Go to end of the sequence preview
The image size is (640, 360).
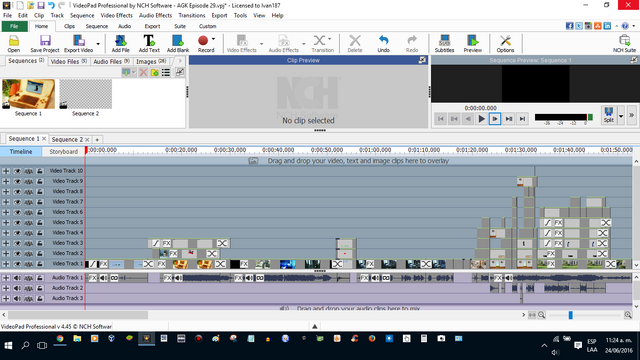point(522,119)
